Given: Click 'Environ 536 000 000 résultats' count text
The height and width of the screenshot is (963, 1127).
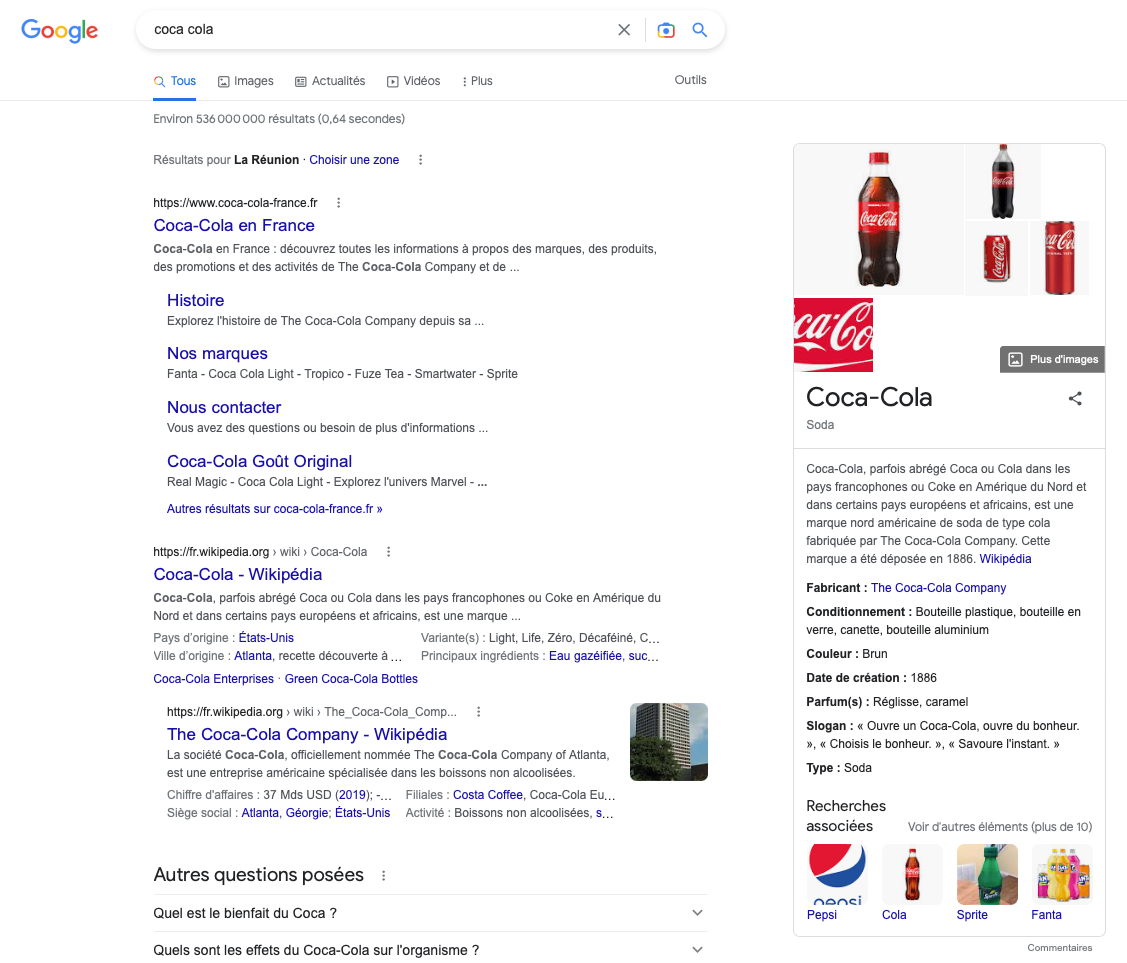Looking at the screenshot, I should click(279, 119).
